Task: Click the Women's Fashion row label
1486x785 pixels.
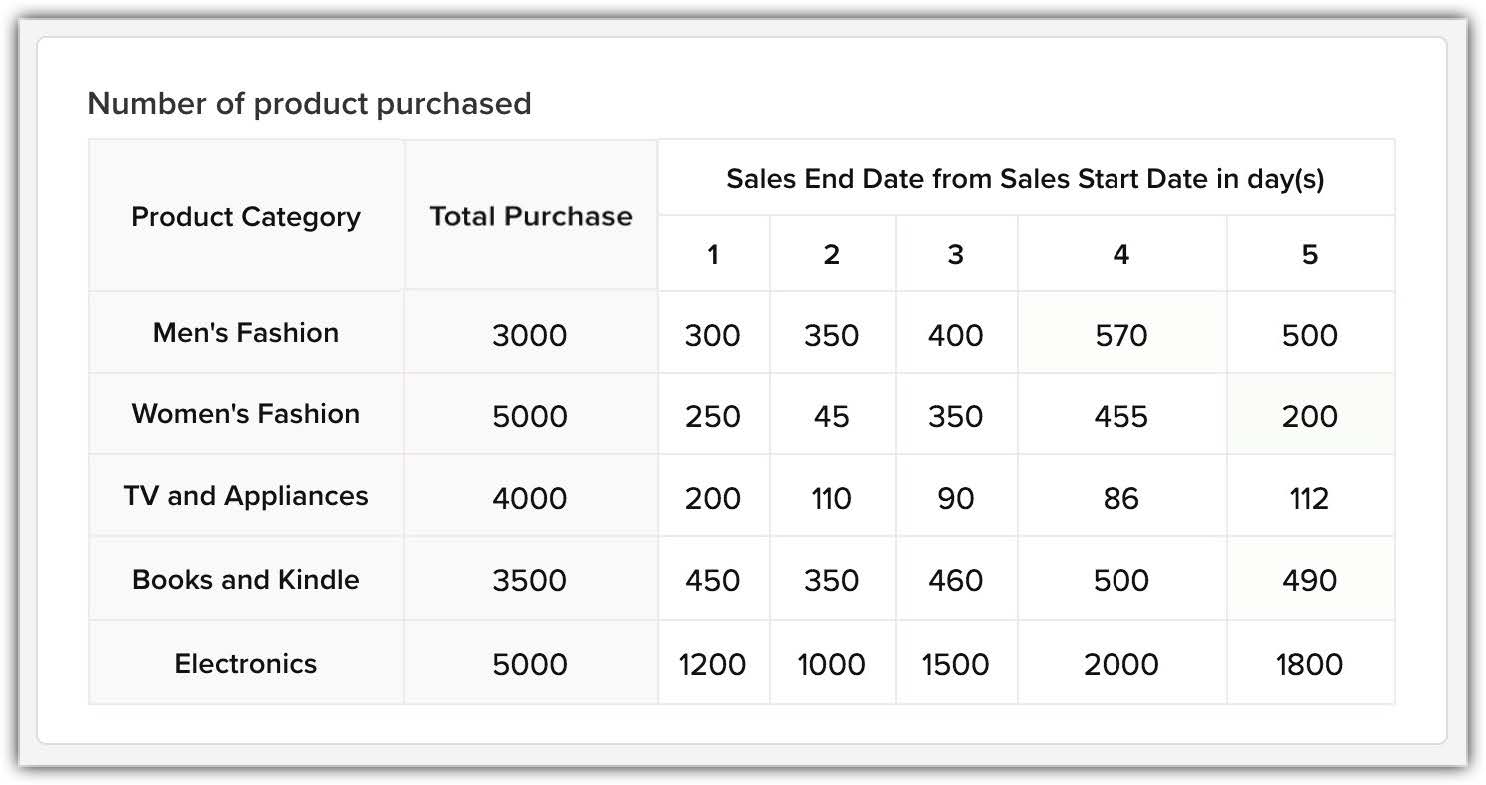Action: point(246,414)
